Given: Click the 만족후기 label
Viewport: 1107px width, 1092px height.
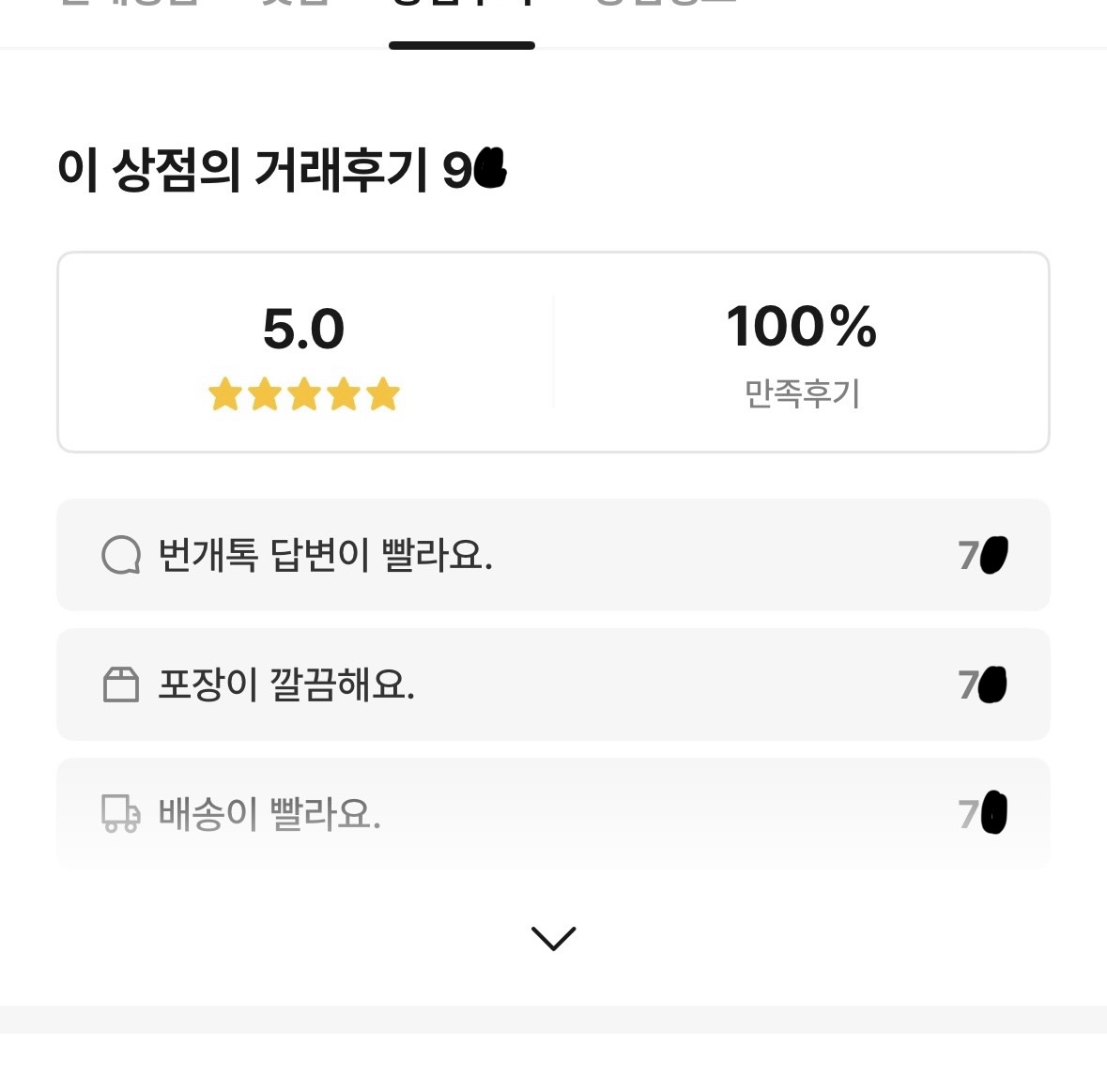Looking at the screenshot, I should pos(802,393).
